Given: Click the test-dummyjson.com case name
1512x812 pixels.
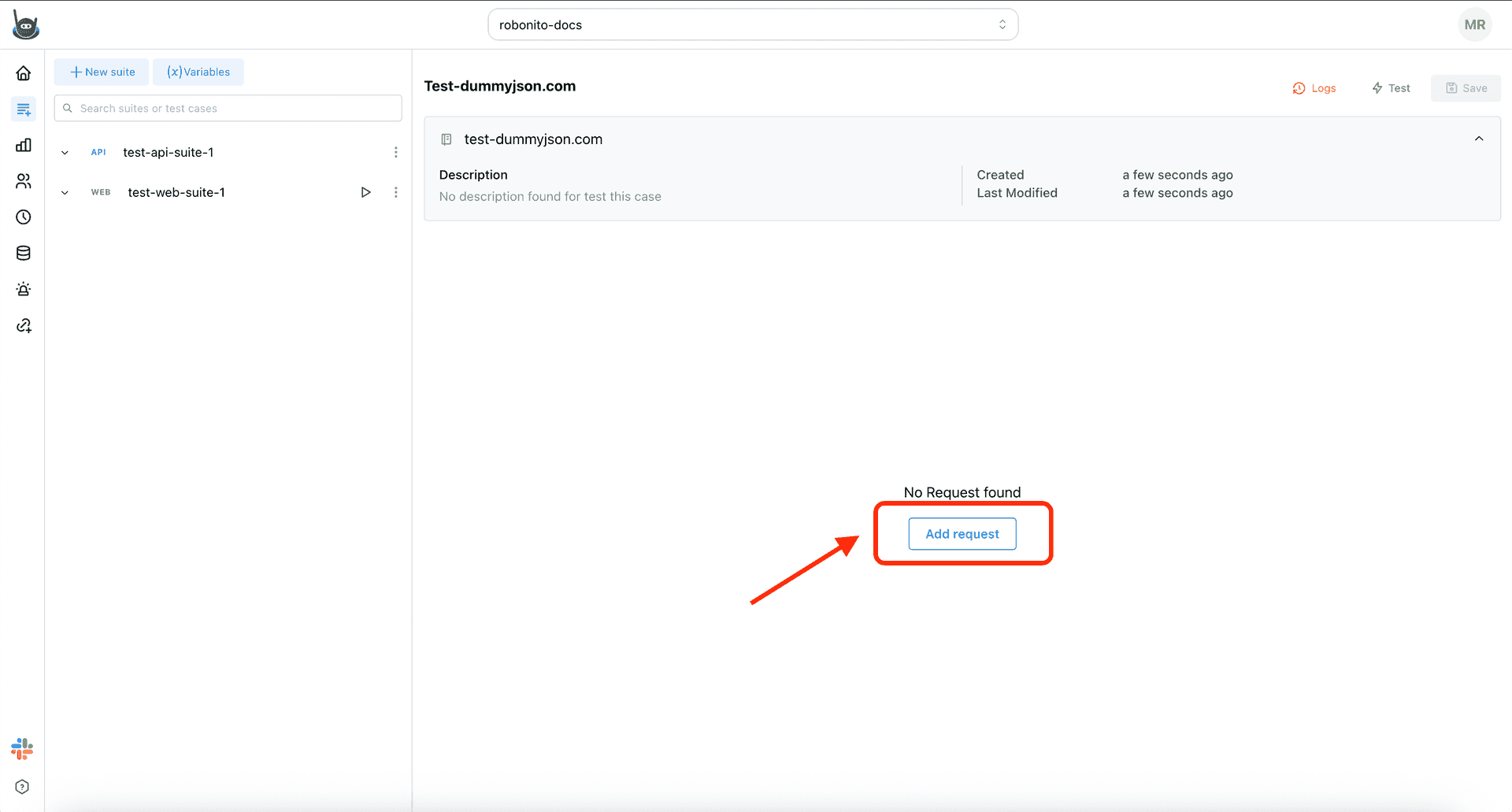Looking at the screenshot, I should pos(533,139).
